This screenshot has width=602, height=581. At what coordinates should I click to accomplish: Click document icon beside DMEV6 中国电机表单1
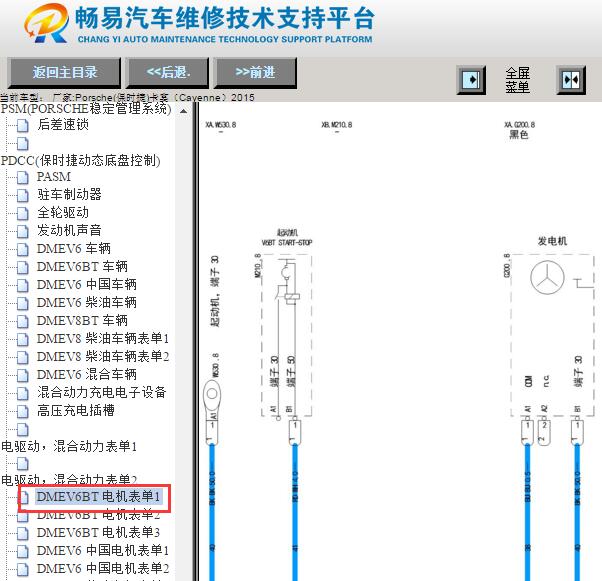[23, 552]
